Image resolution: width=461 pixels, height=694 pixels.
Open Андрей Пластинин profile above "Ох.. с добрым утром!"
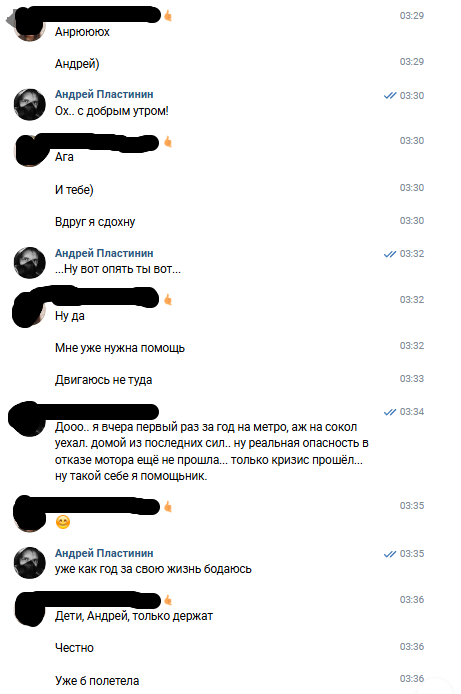(104, 94)
